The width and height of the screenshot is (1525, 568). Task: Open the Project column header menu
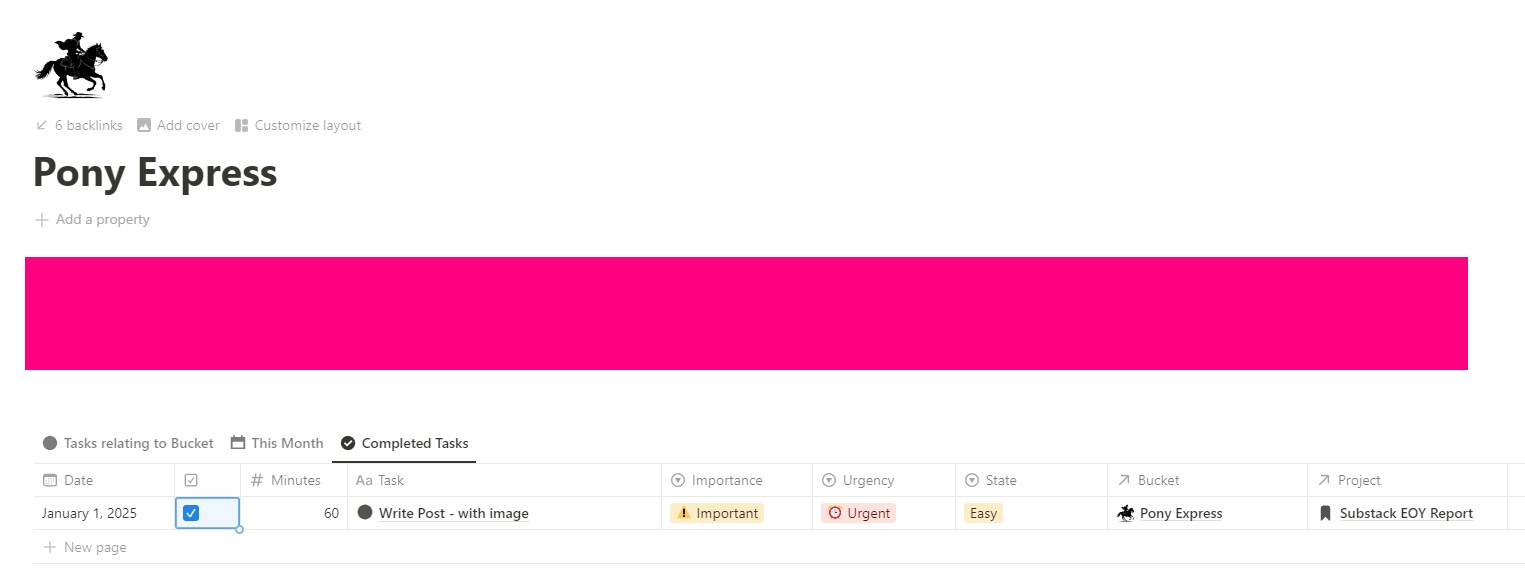(x=1407, y=480)
